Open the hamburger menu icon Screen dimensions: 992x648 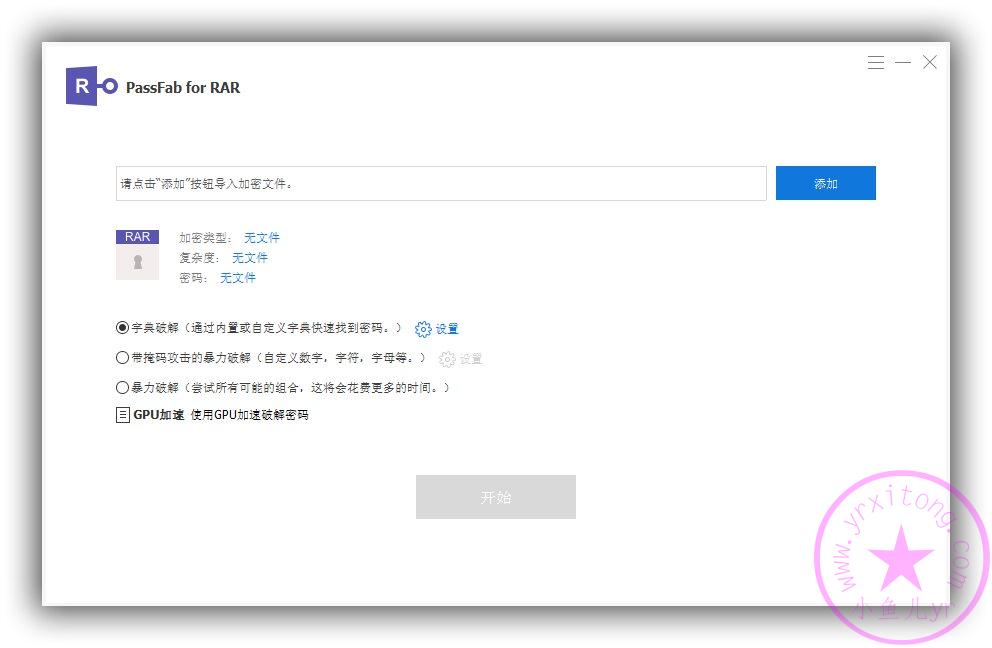(876, 62)
